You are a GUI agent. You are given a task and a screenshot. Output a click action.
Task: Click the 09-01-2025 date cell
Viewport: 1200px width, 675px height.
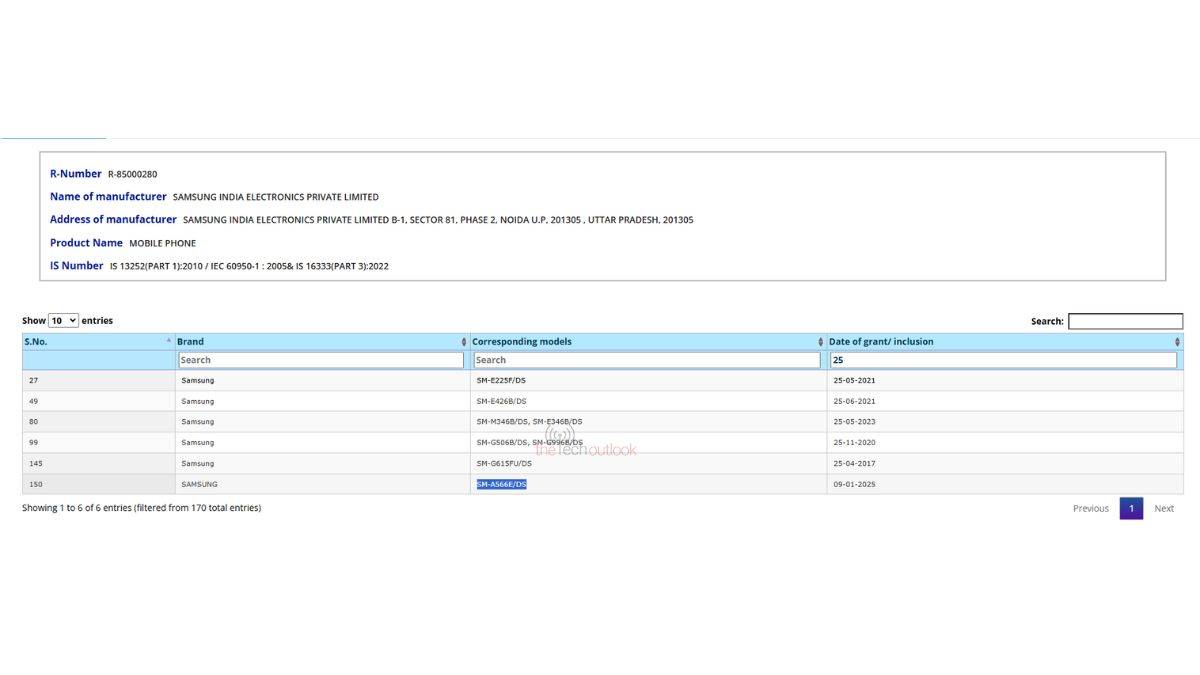tap(854, 484)
